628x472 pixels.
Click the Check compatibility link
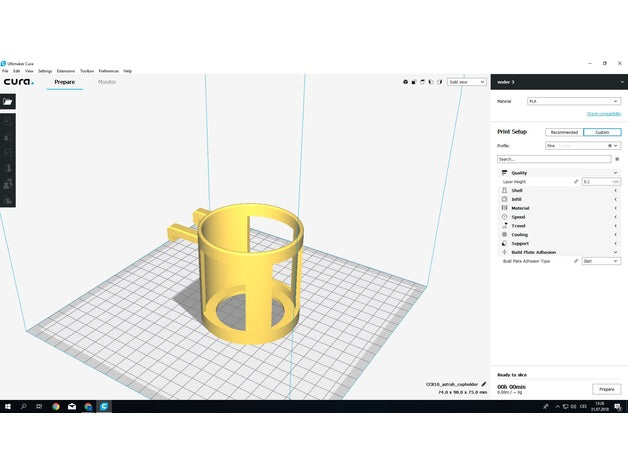point(604,114)
